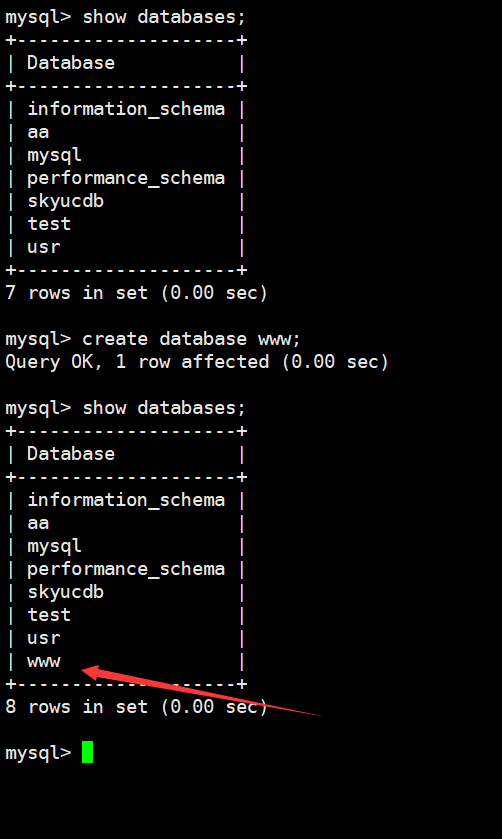Click the first 'show databases;' command
502x839 pixels.
coord(164,17)
